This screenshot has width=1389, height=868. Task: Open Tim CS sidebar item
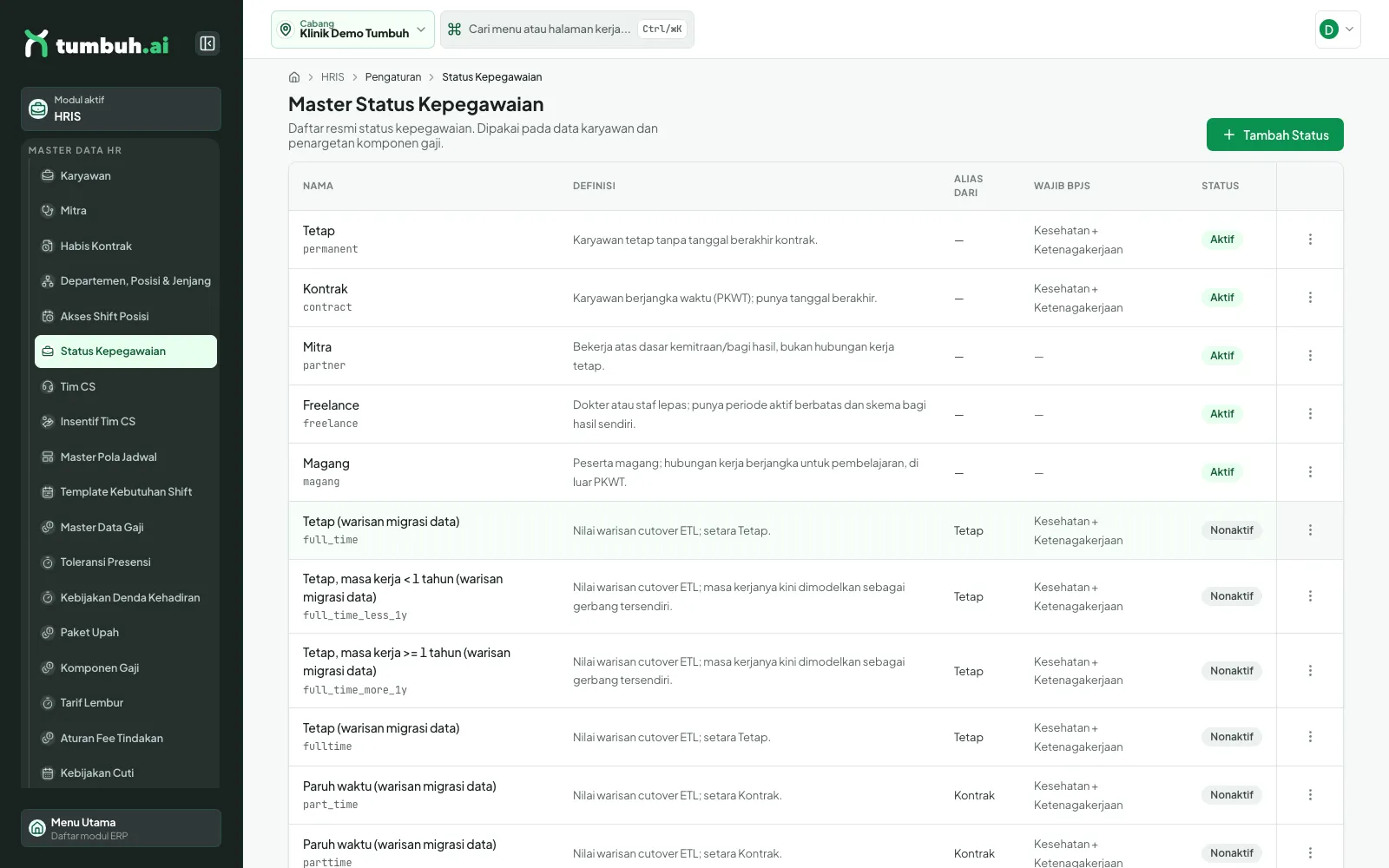126,387
